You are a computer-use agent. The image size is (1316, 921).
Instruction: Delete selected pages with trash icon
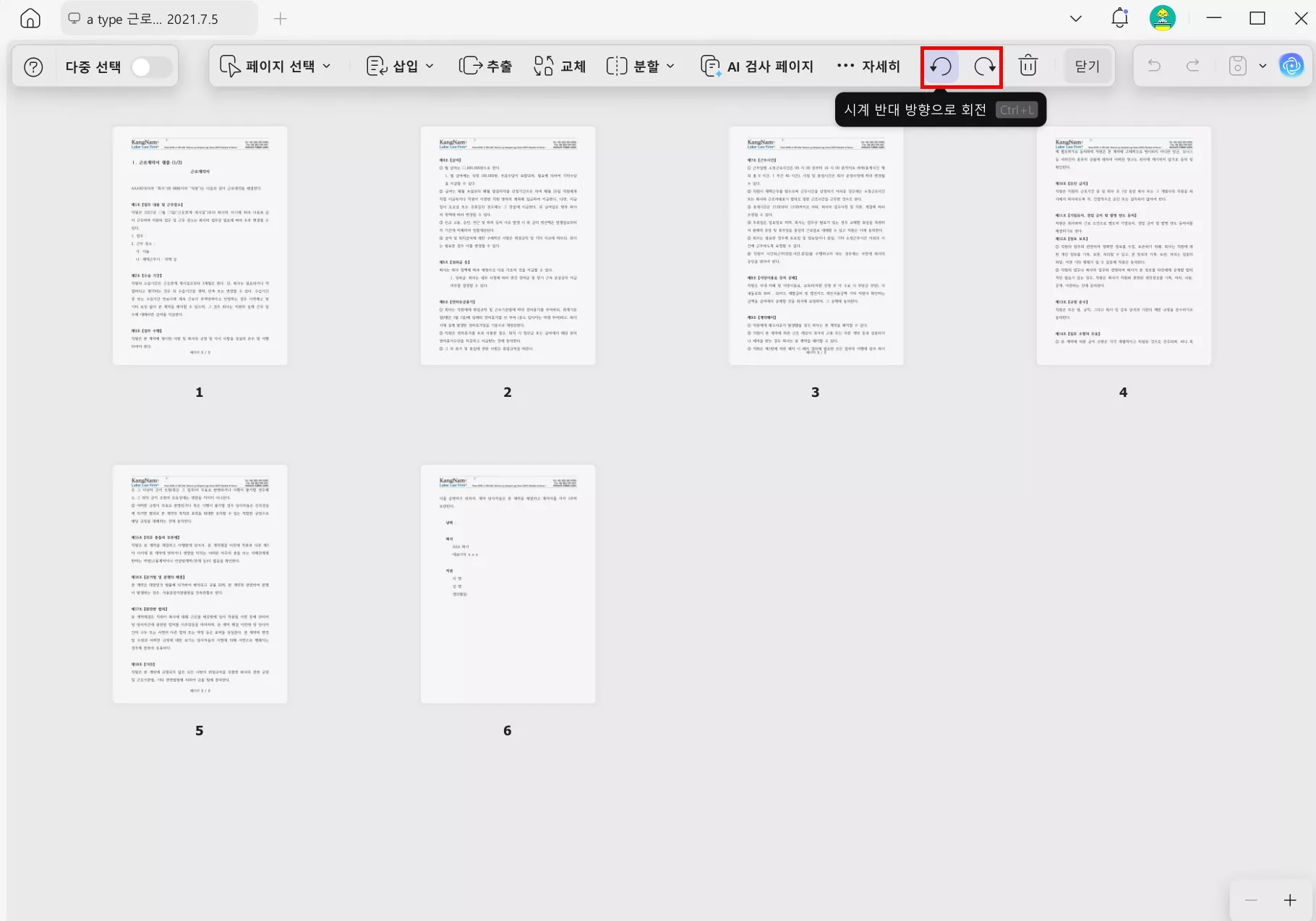(x=1028, y=66)
